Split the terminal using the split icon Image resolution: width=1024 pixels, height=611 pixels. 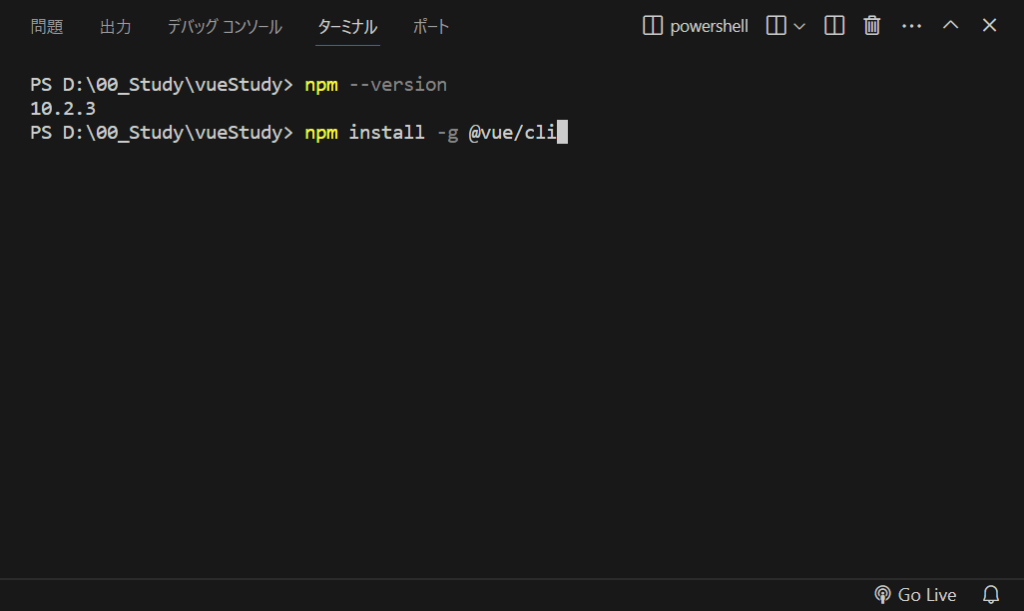pyautogui.click(x=834, y=26)
